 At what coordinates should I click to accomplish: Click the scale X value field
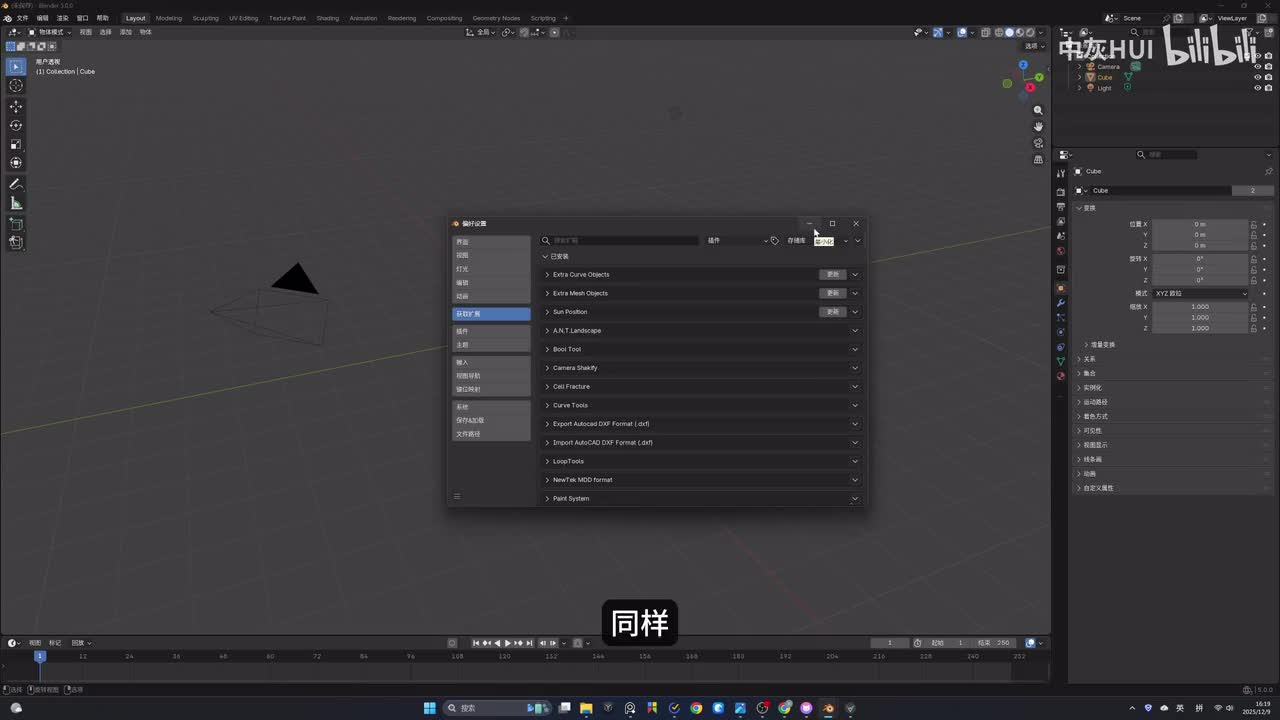1200,307
